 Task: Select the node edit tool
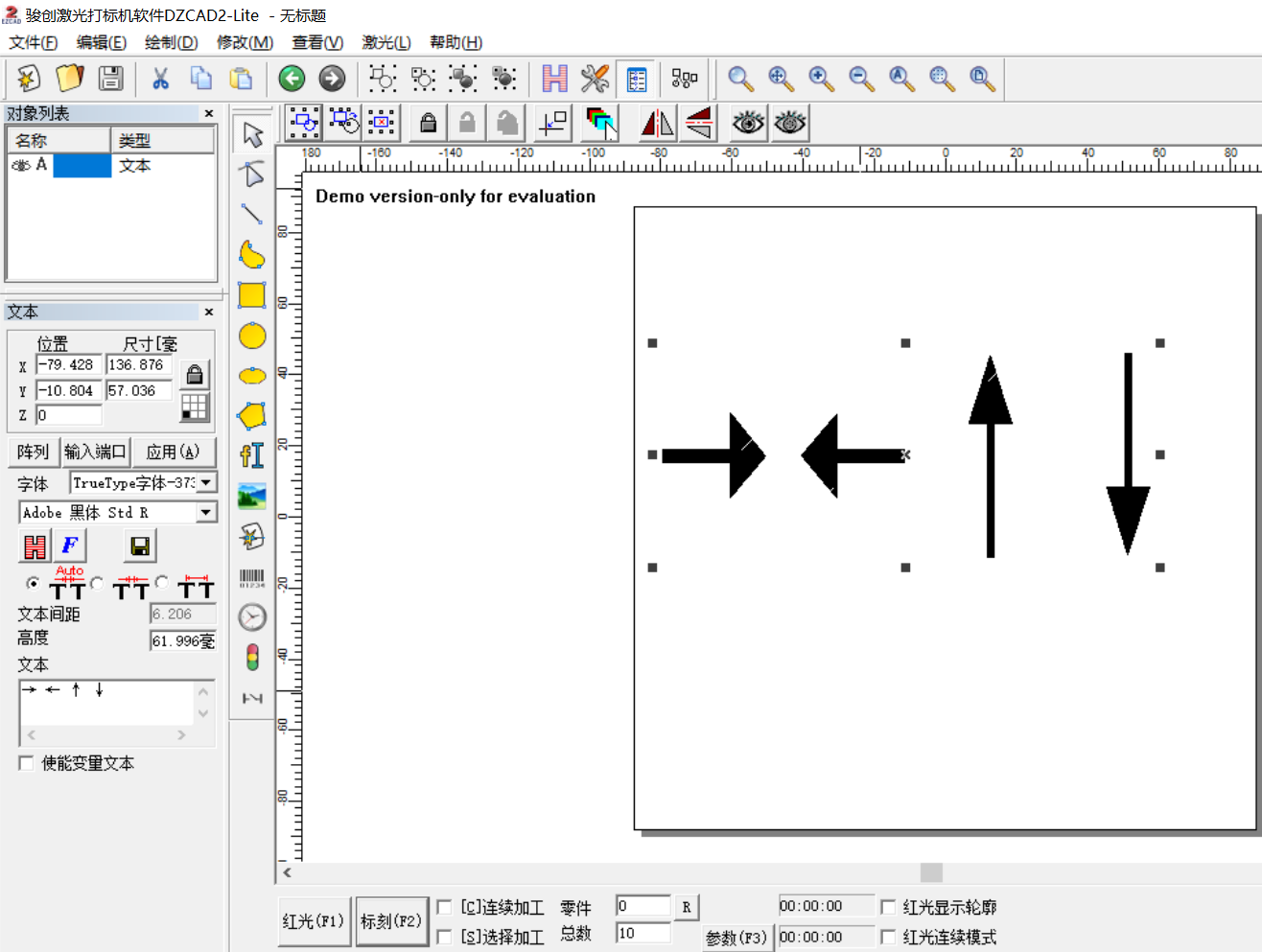pyautogui.click(x=252, y=174)
